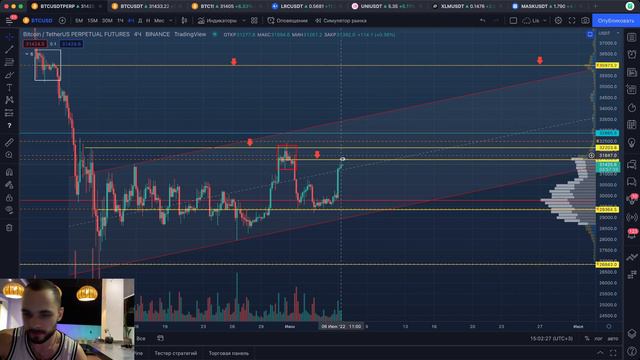Open the chart layout selector square
The width and height of the screenshot is (640, 360).
tap(513, 20)
